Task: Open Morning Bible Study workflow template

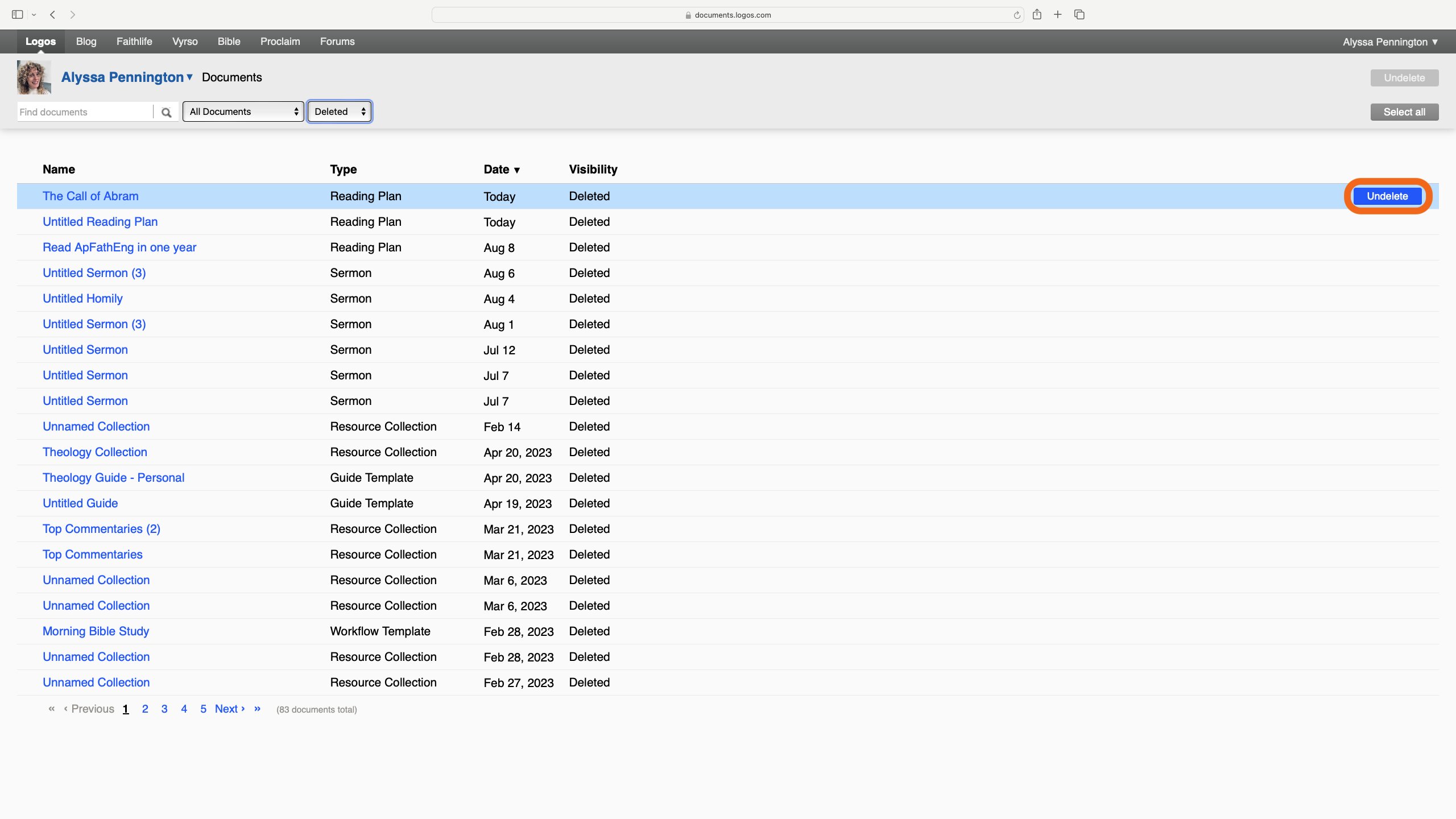Action: click(96, 631)
